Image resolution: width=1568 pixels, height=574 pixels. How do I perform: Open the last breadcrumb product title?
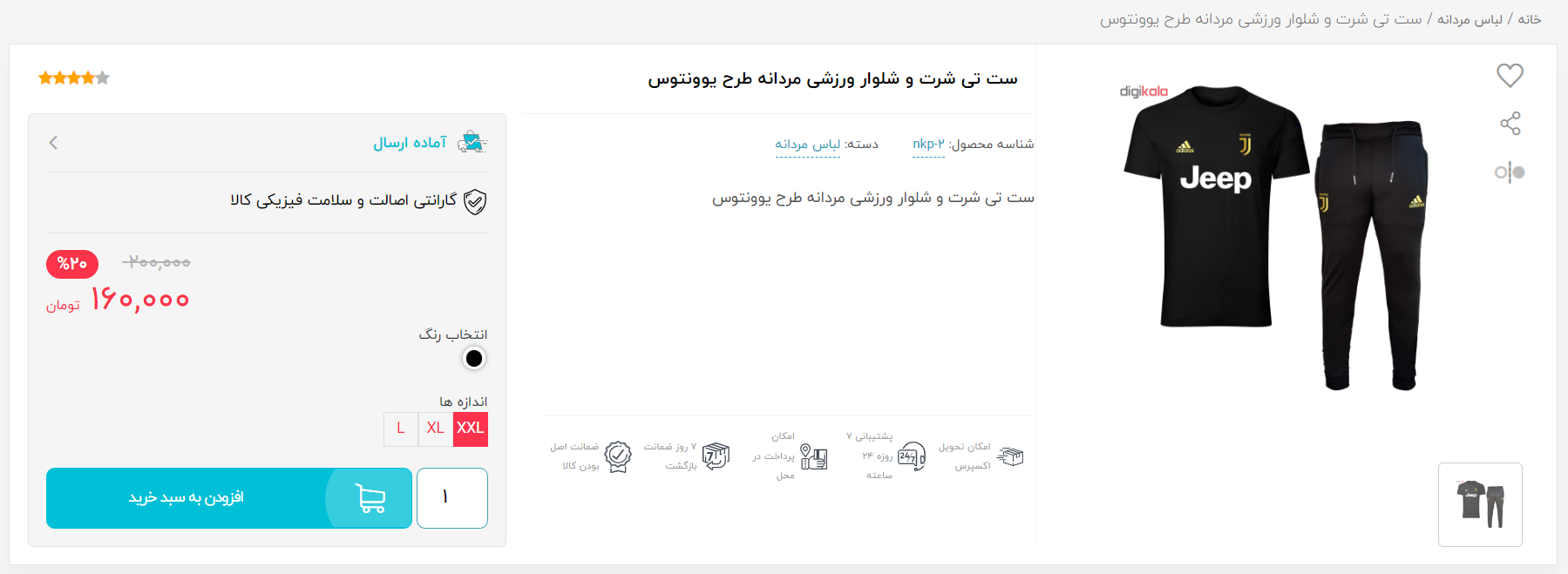1260,19
